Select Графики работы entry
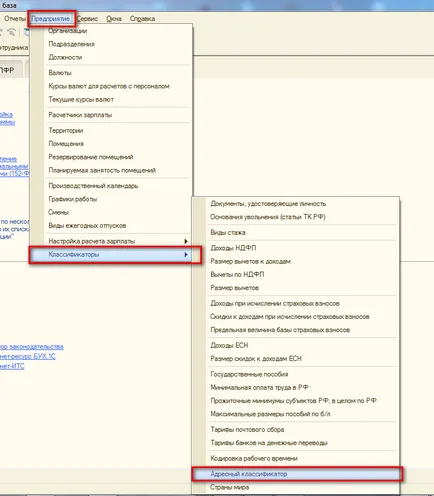This screenshot has width=434, height=496. tap(73, 199)
